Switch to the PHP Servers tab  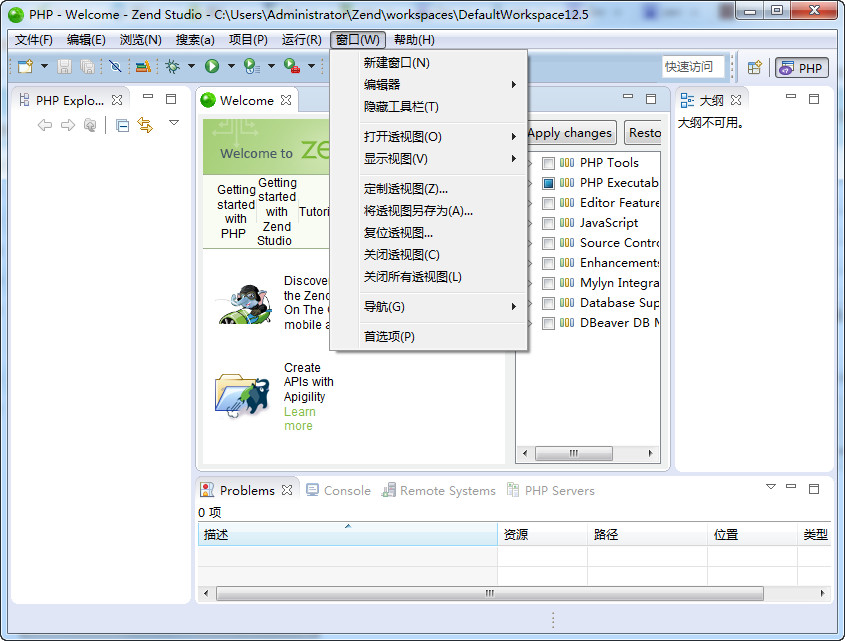click(551, 491)
